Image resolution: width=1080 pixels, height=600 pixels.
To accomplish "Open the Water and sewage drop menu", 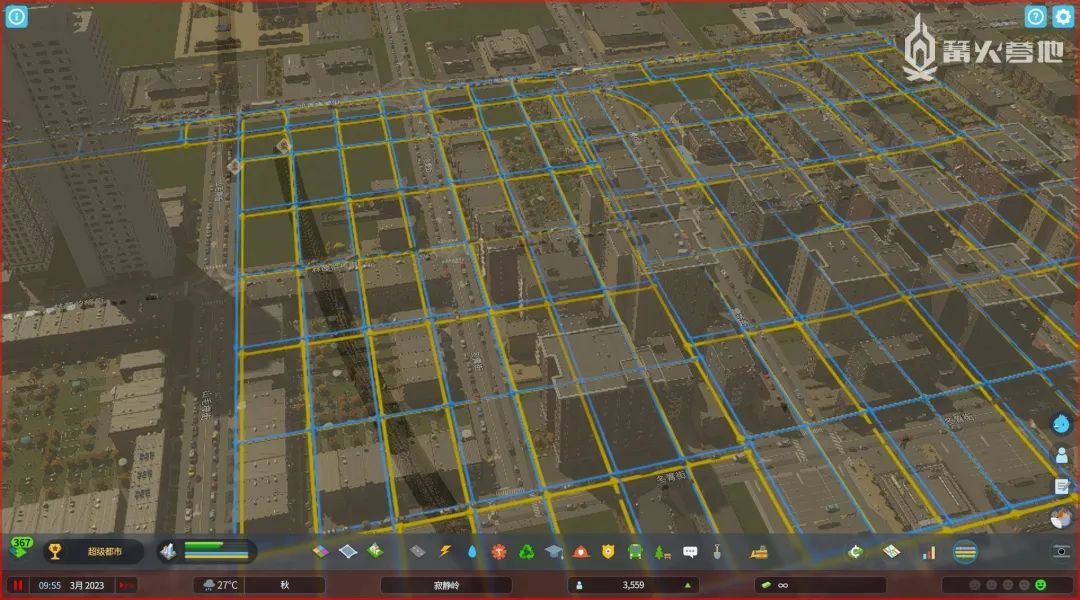I will [472, 552].
